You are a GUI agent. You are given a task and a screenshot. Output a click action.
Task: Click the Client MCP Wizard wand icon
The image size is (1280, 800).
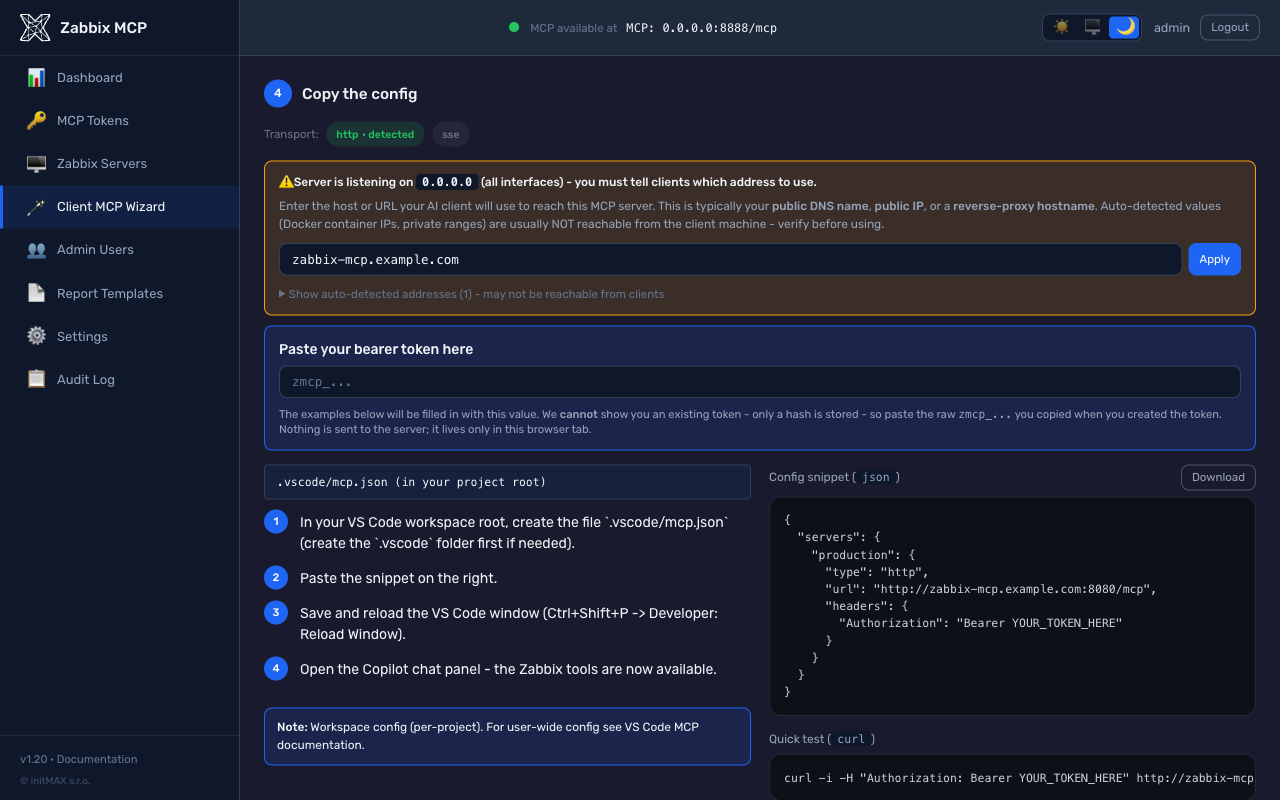coord(37,206)
